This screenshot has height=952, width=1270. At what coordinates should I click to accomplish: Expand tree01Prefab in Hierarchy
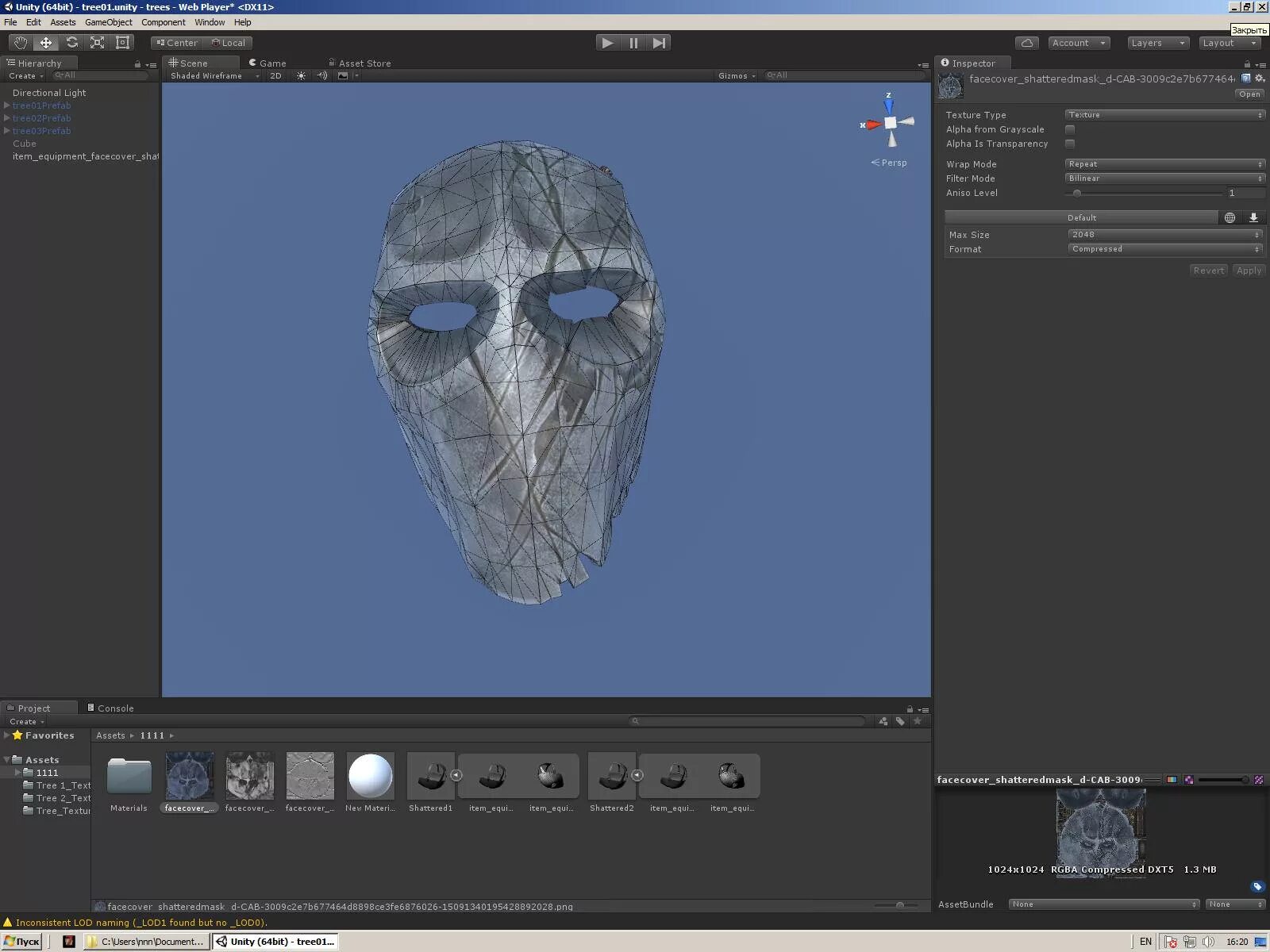(7, 106)
